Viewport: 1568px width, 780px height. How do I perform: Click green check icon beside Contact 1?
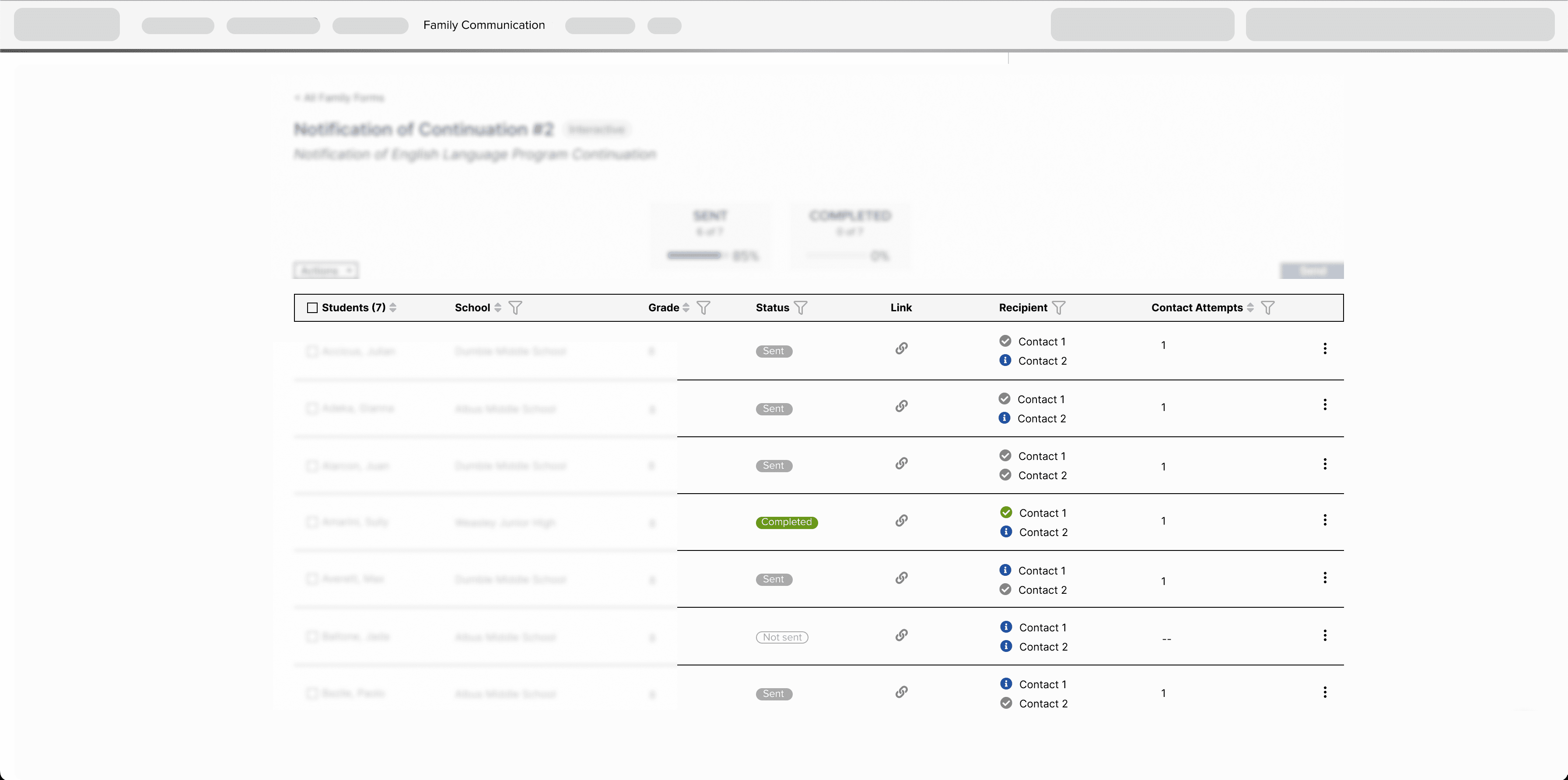coord(1006,512)
